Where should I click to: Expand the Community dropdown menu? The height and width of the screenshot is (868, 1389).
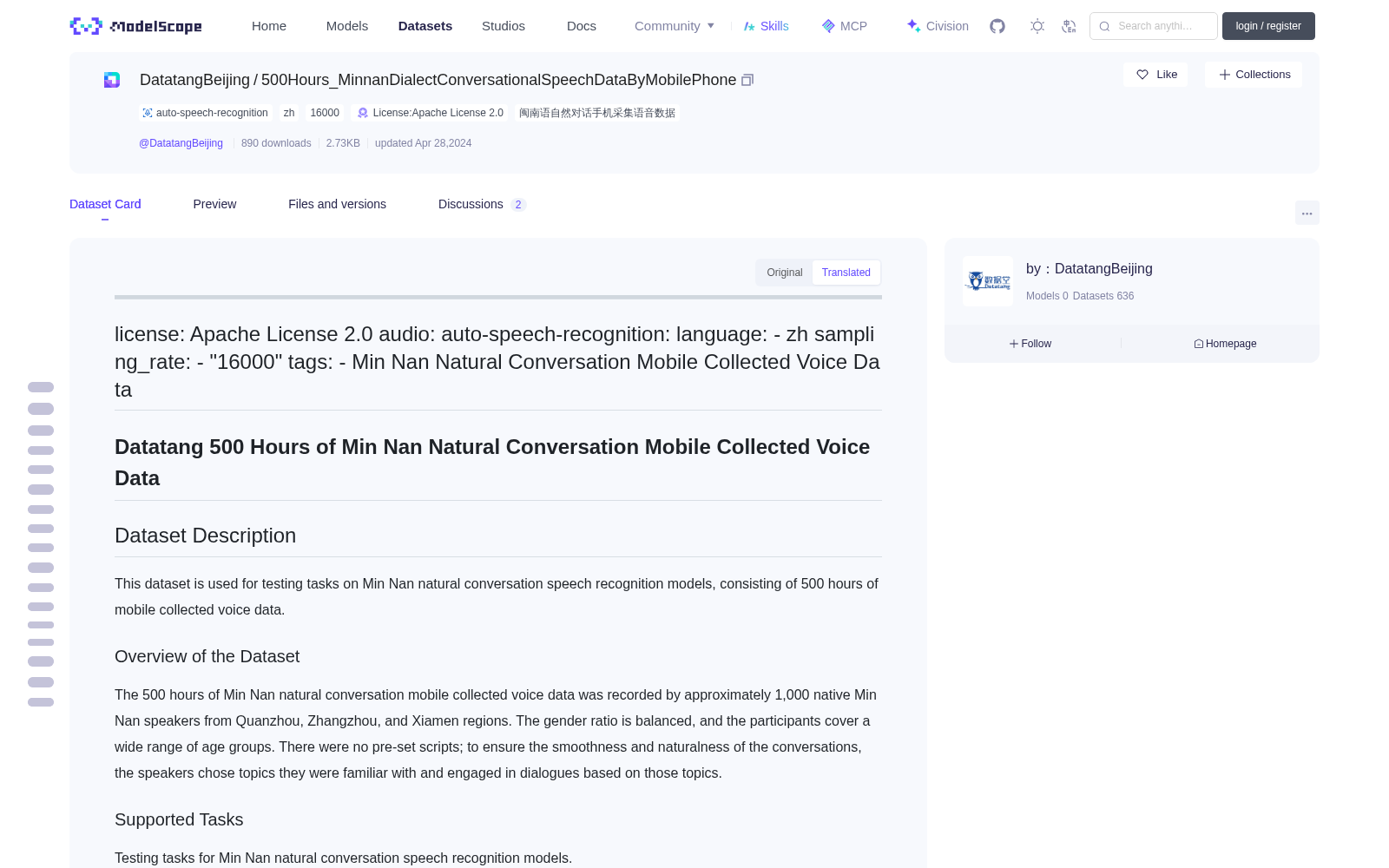[x=675, y=26]
